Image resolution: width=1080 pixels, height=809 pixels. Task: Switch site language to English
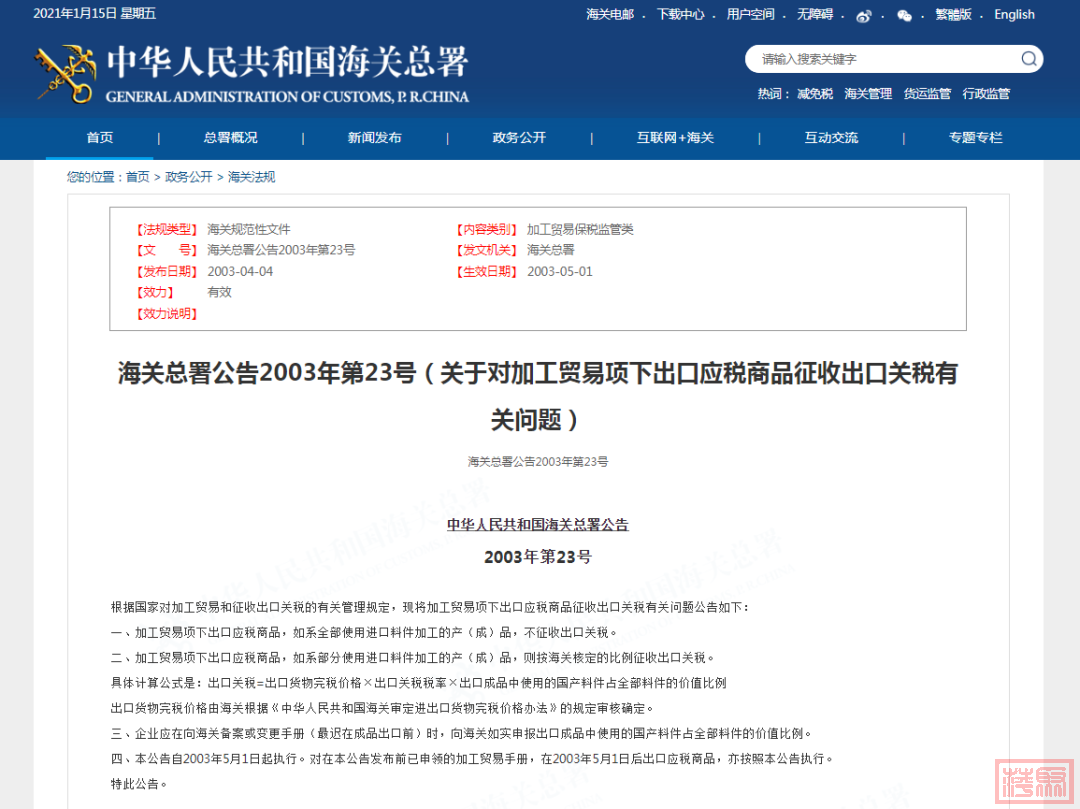tap(1014, 14)
